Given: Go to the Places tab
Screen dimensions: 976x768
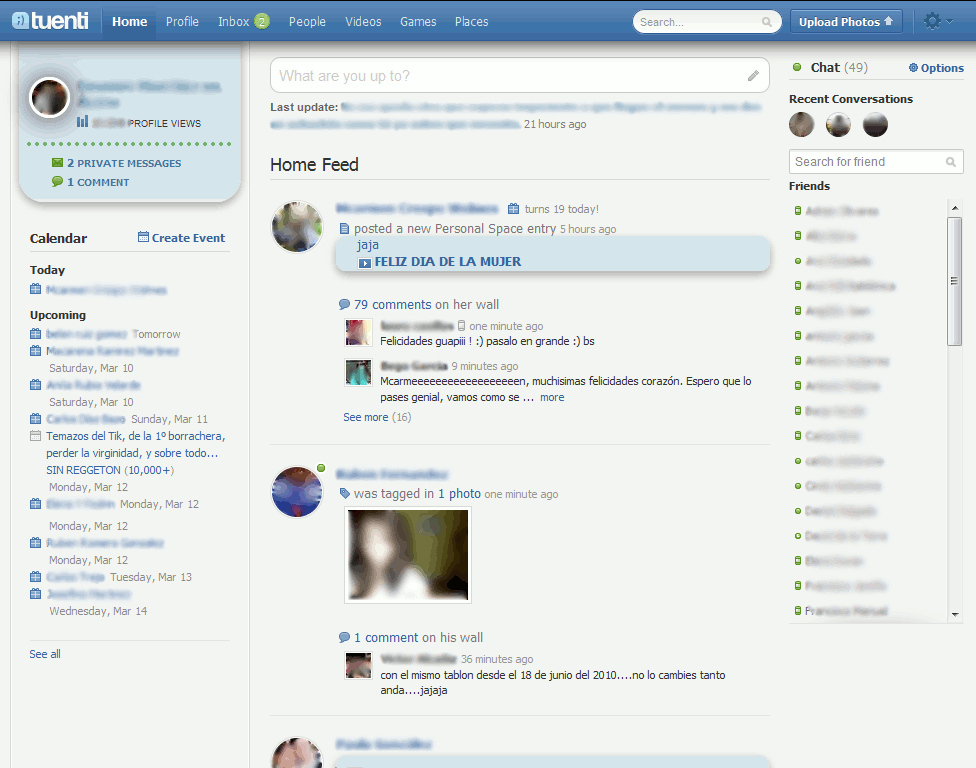Looking at the screenshot, I should point(471,21).
